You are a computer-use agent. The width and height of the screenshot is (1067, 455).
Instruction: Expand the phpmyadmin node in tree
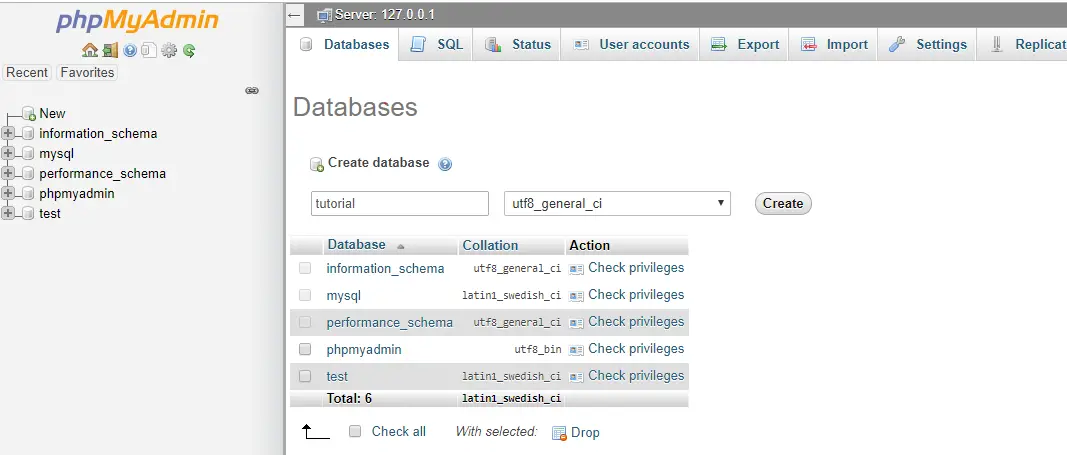(x=8, y=193)
